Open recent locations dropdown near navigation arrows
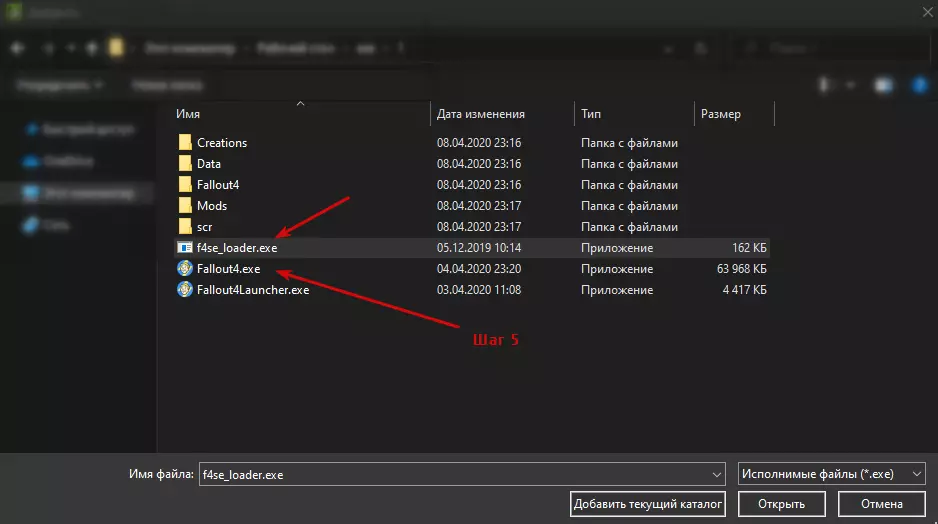The image size is (938, 524). click(x=71, y=48)
